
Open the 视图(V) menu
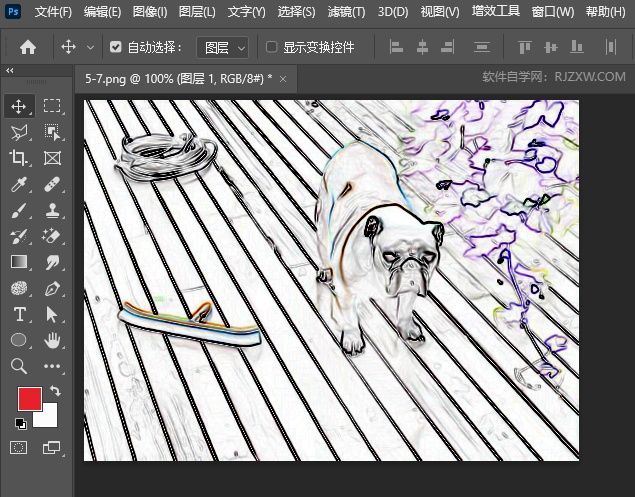[x=440, y=12]
